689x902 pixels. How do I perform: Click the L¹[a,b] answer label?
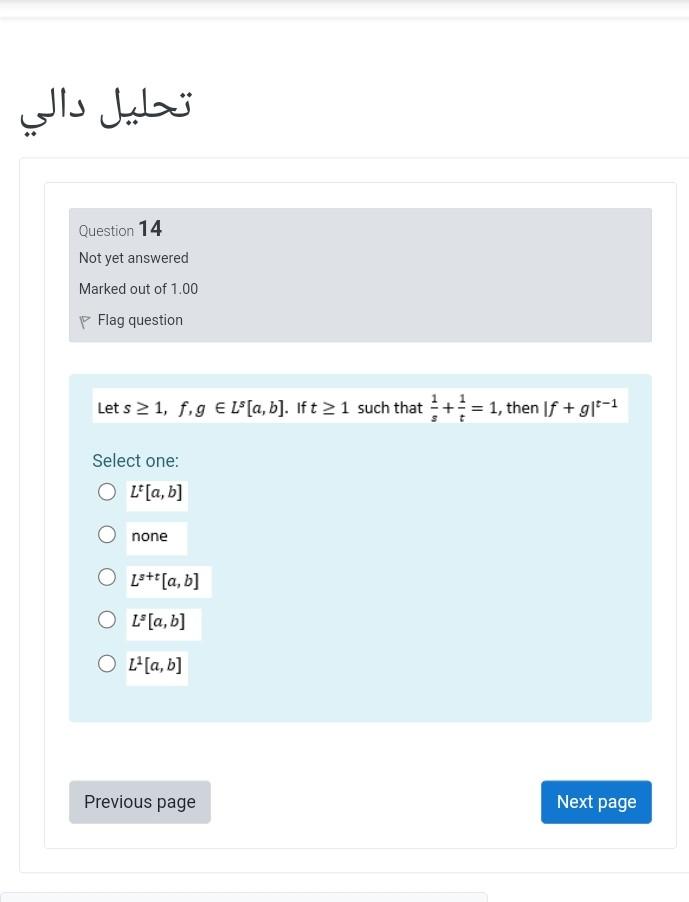click(x=156, y=668)
